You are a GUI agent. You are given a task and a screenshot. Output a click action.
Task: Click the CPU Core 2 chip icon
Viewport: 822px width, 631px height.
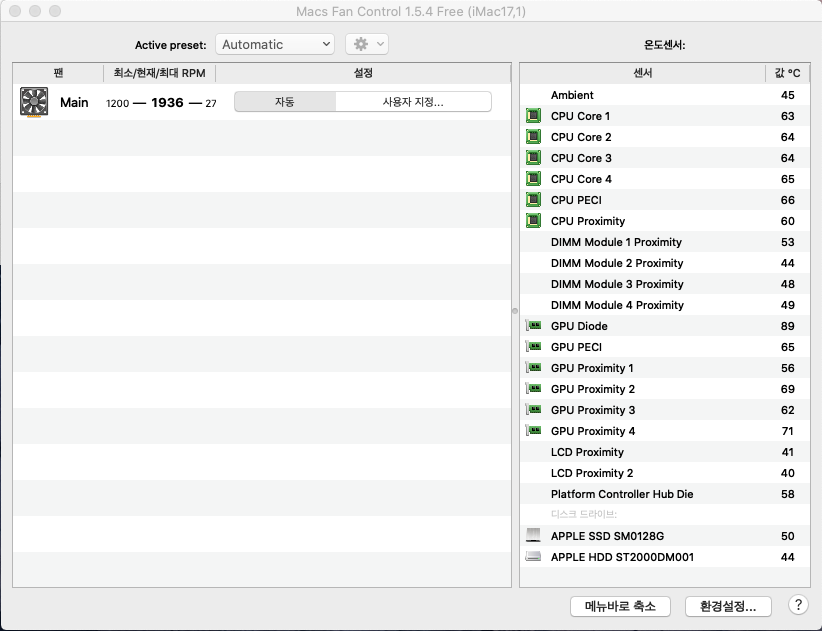coord(533,137)
